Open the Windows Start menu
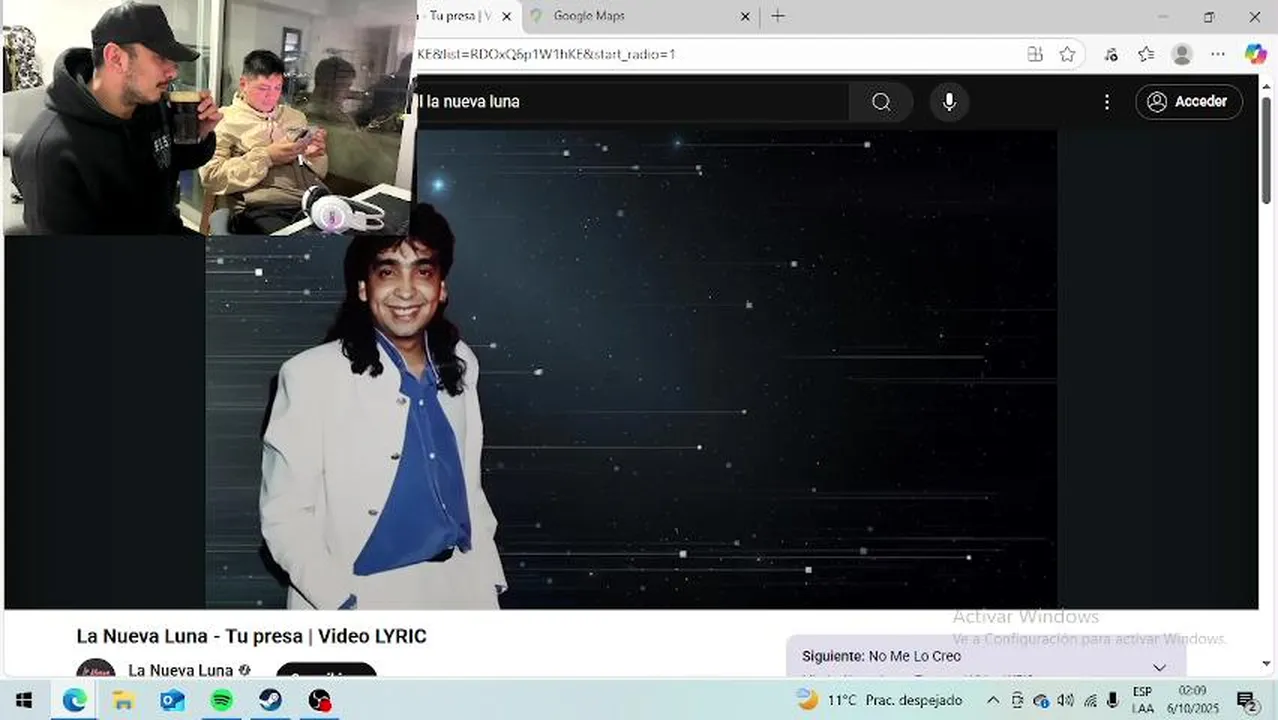 tap(24, 700)
